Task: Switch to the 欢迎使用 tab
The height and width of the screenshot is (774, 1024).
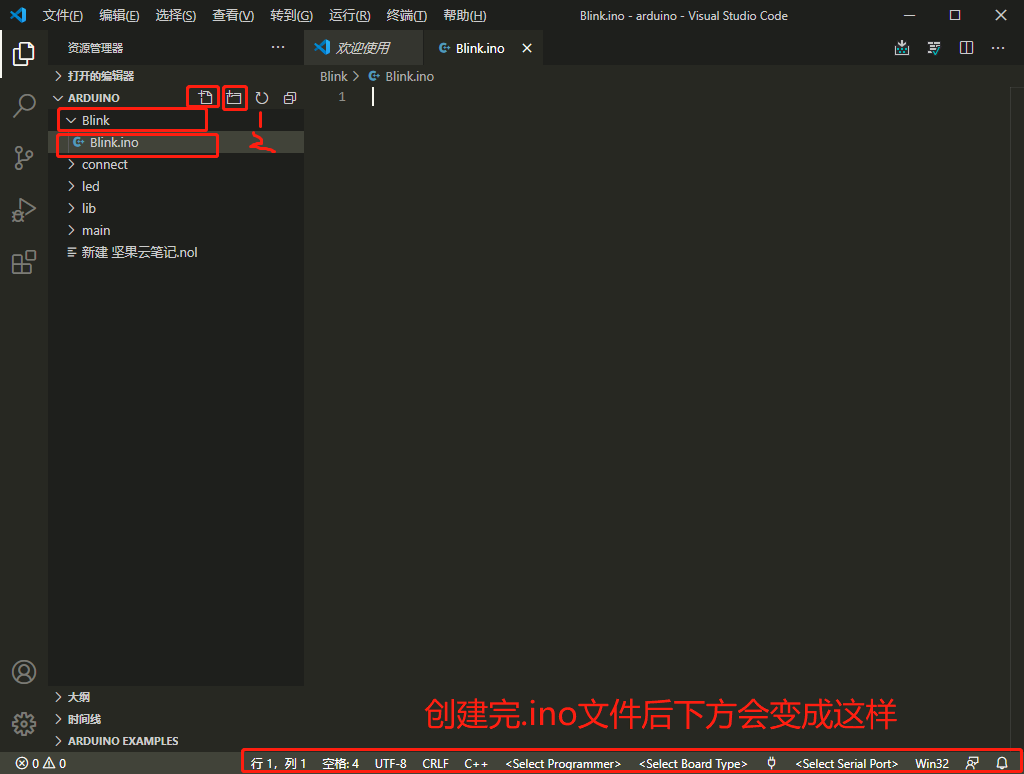Action: [362, 48]
